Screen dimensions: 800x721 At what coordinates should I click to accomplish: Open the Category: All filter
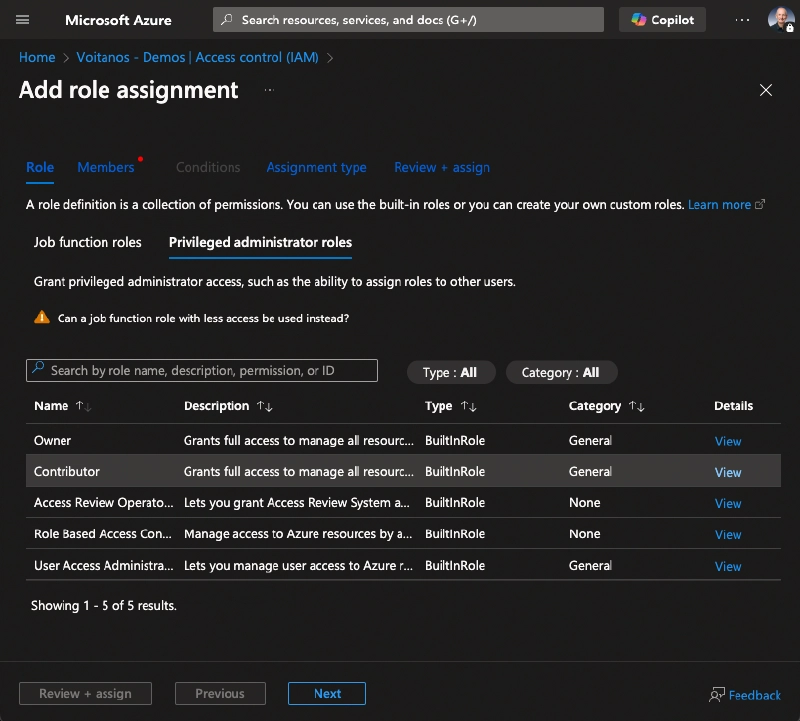click(x=561, y=371)
